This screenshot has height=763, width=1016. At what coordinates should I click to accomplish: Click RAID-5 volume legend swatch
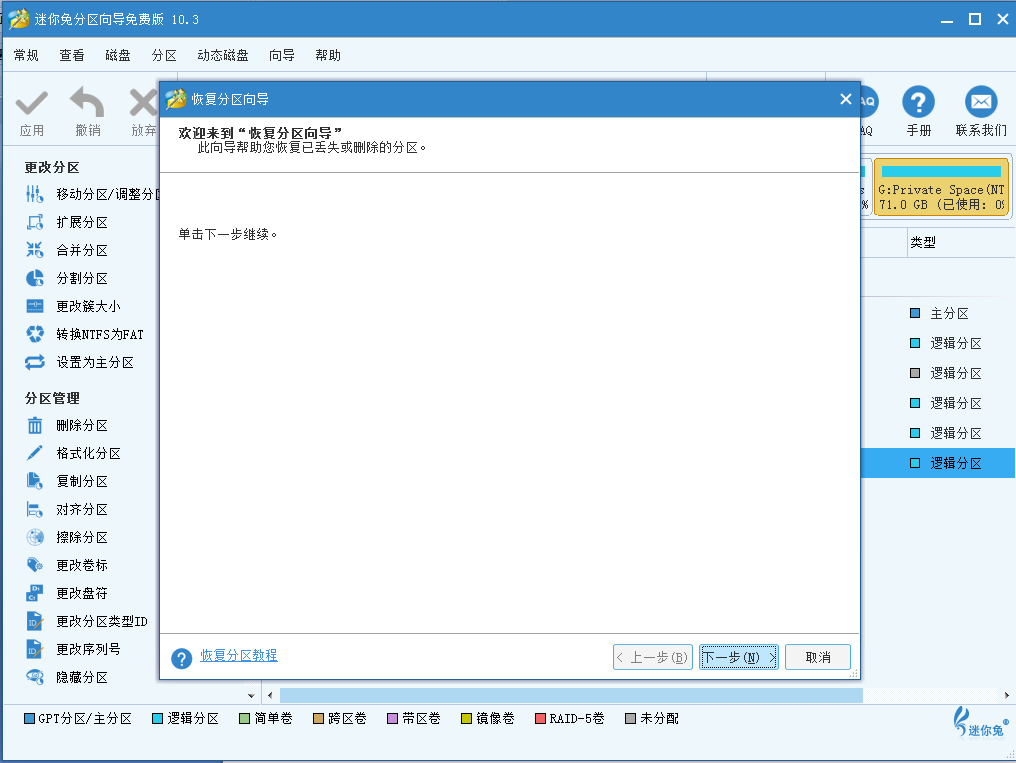[540, 718]
